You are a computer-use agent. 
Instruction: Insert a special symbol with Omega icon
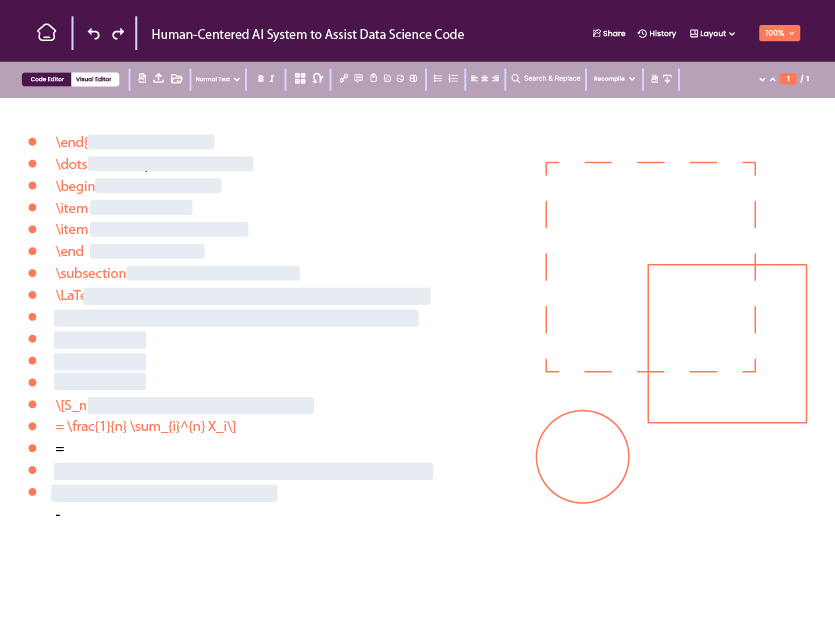coord(317,78)
